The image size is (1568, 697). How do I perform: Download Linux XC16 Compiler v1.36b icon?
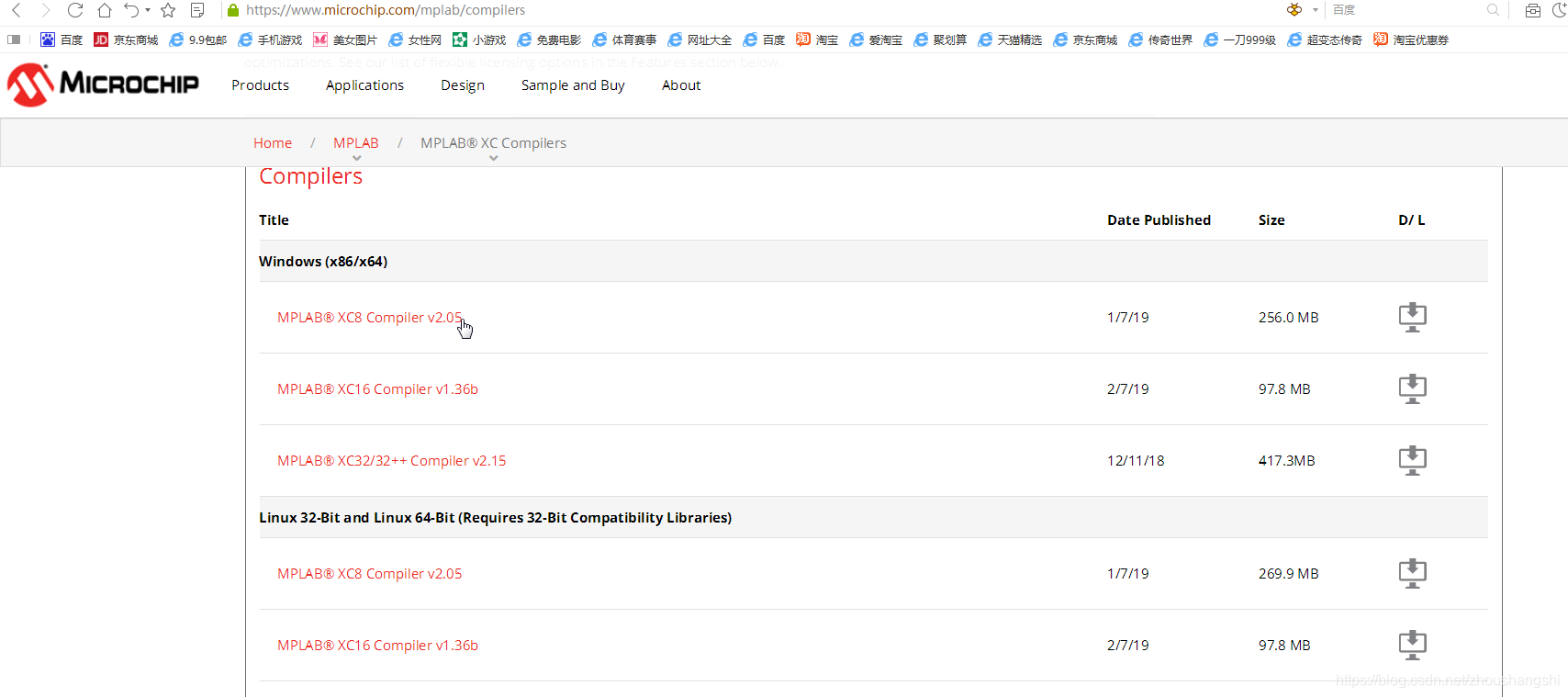tap(1412, 645)
